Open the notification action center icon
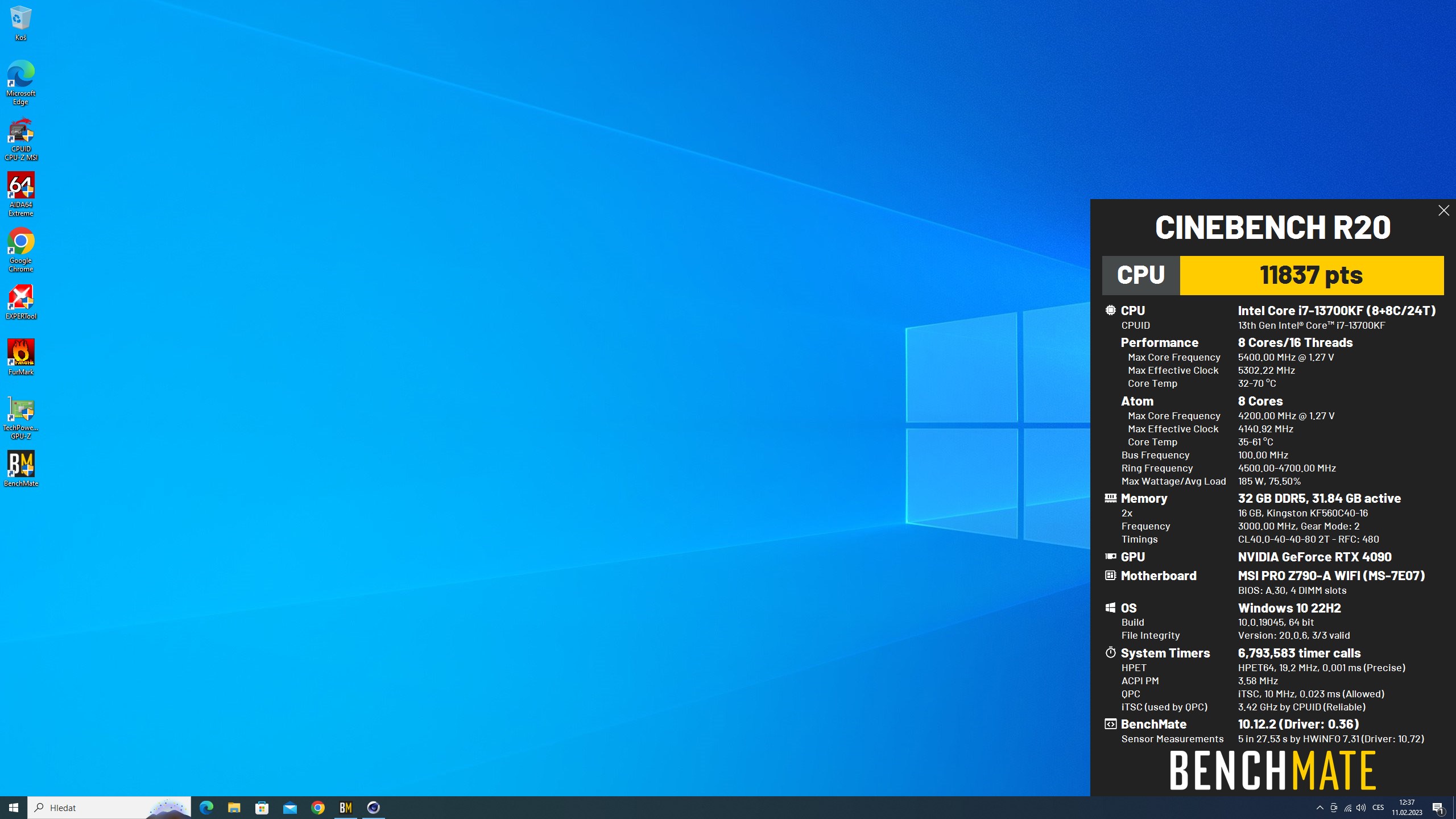The image size is (1456, 819). click(x=1438, y=808)
